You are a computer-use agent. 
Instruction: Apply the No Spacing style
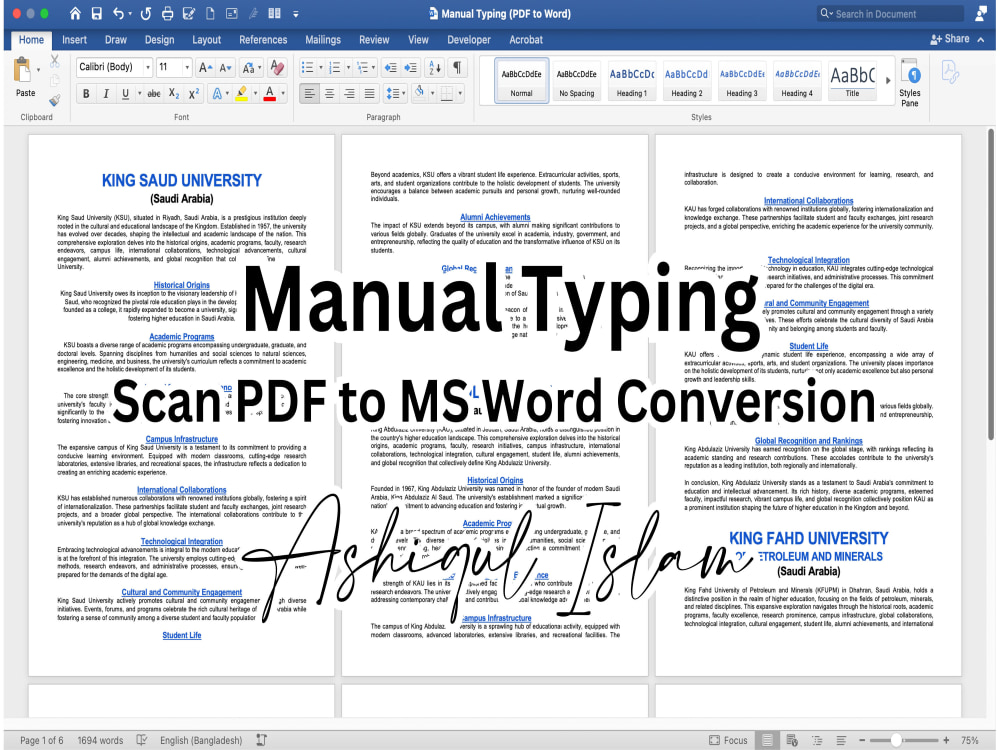coord(577,81)
